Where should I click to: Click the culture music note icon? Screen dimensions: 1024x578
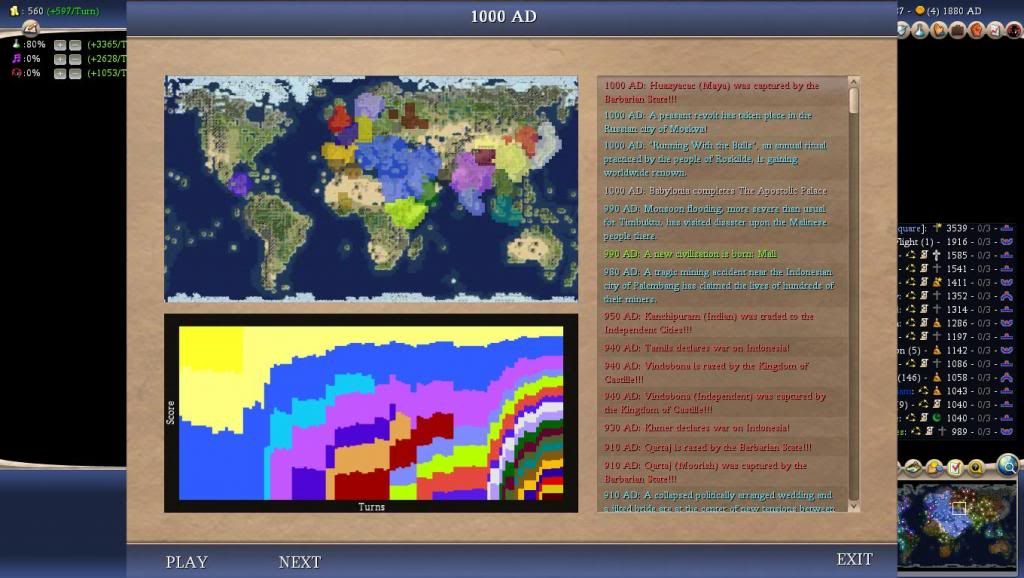tap(16, 59)
